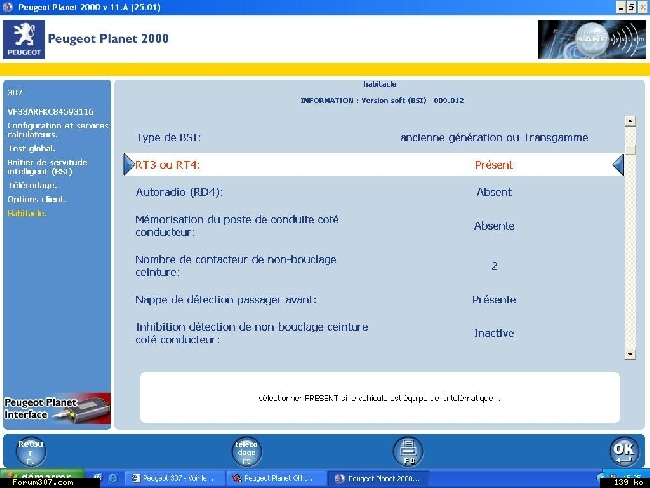Click the Internet Explorer quick launch icon
Viewport: 650px width, 488px height.
pos(113,478)
